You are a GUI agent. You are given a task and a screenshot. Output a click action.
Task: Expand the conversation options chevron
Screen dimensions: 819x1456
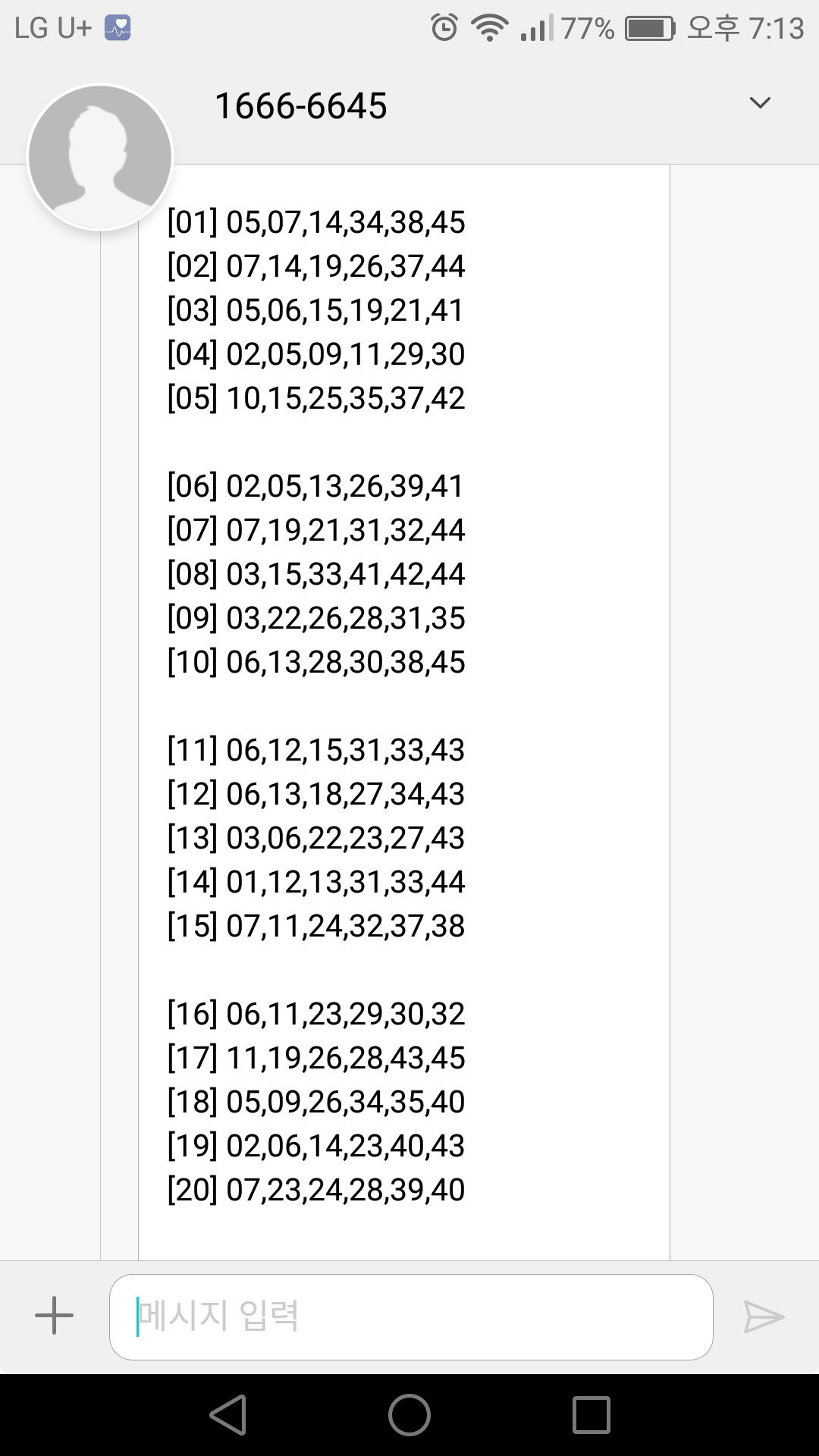tap(760, 103)
